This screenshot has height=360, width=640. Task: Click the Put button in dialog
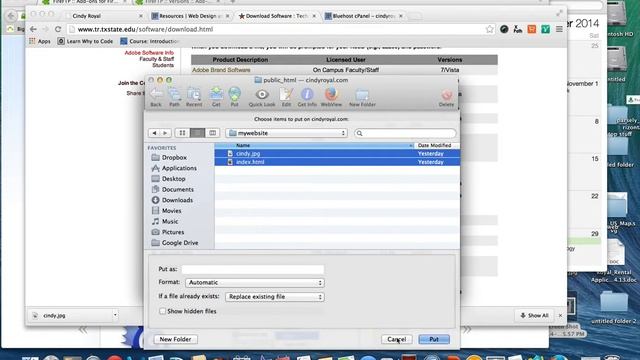[434, 339]
